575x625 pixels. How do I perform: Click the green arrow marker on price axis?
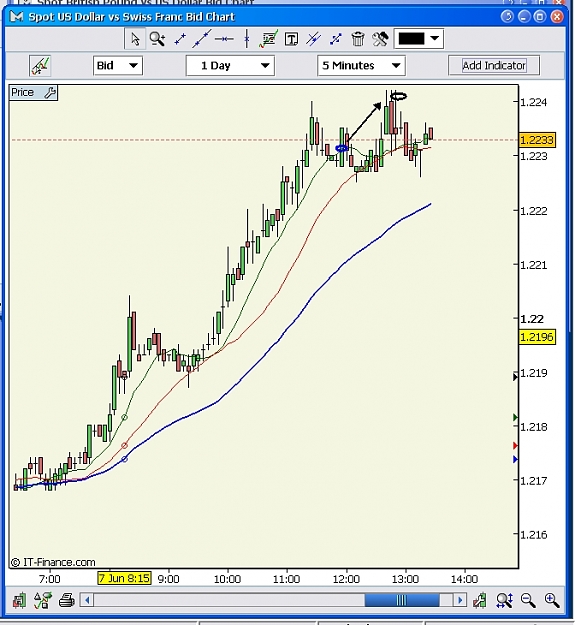point(515,417)
